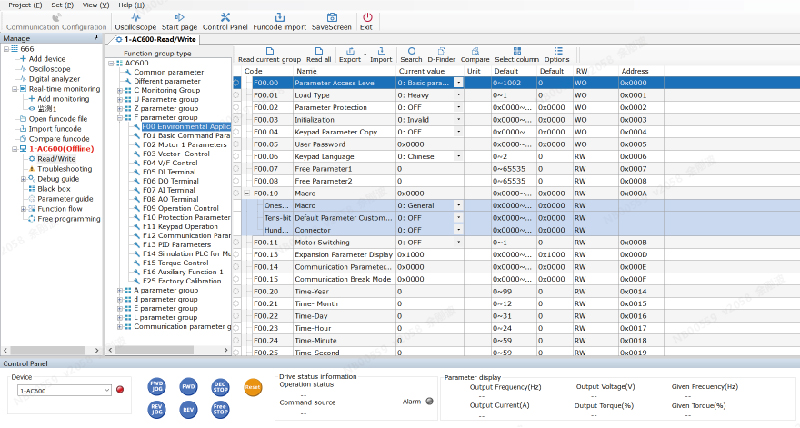Click Manage panel horizontal scrollbar
Screen dimensions: 800x428
pos(51,350)
